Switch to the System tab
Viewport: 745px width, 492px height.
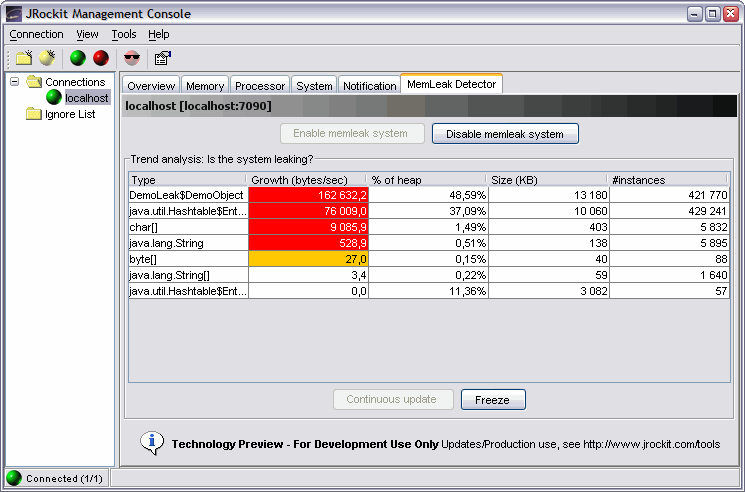pos(314,85)
